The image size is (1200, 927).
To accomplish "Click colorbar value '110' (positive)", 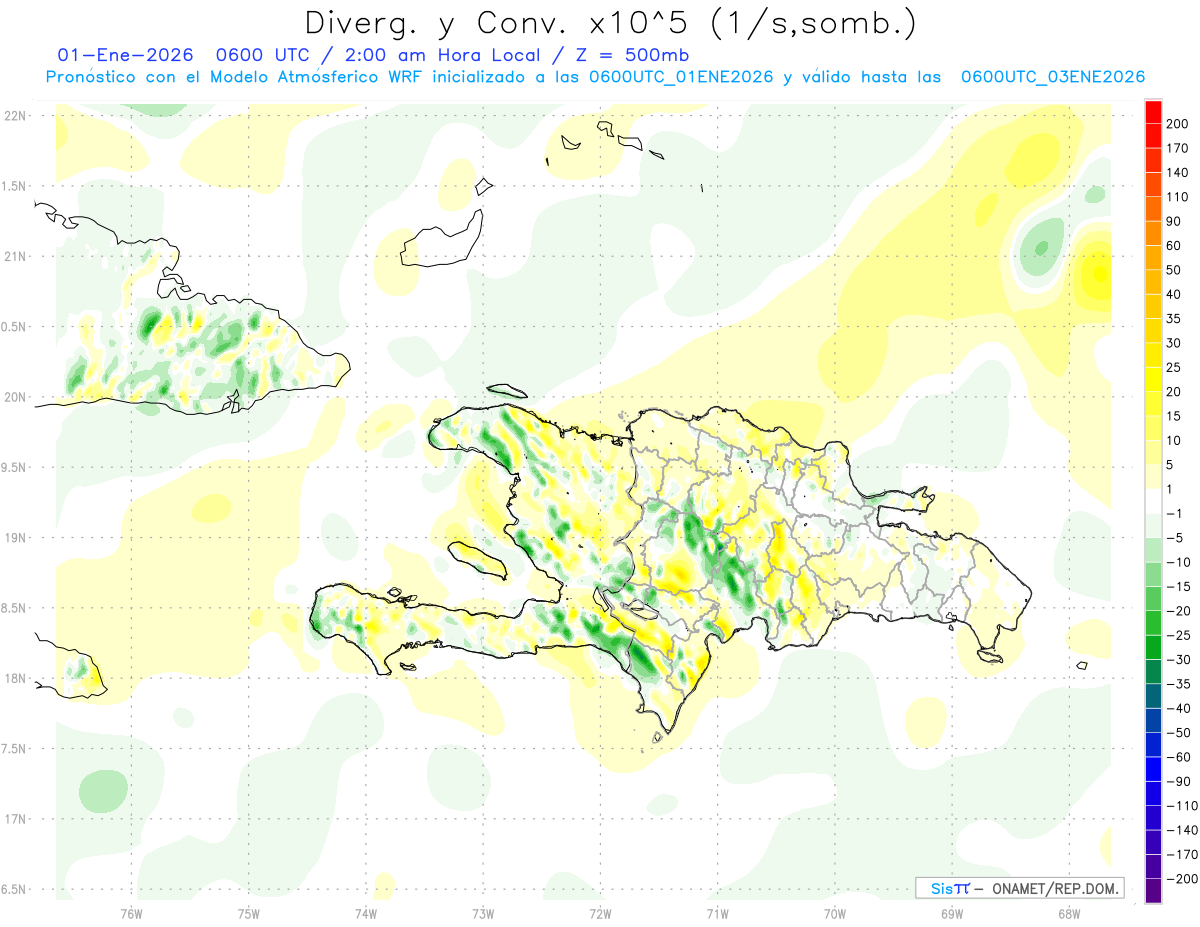I will point(1178,197).
